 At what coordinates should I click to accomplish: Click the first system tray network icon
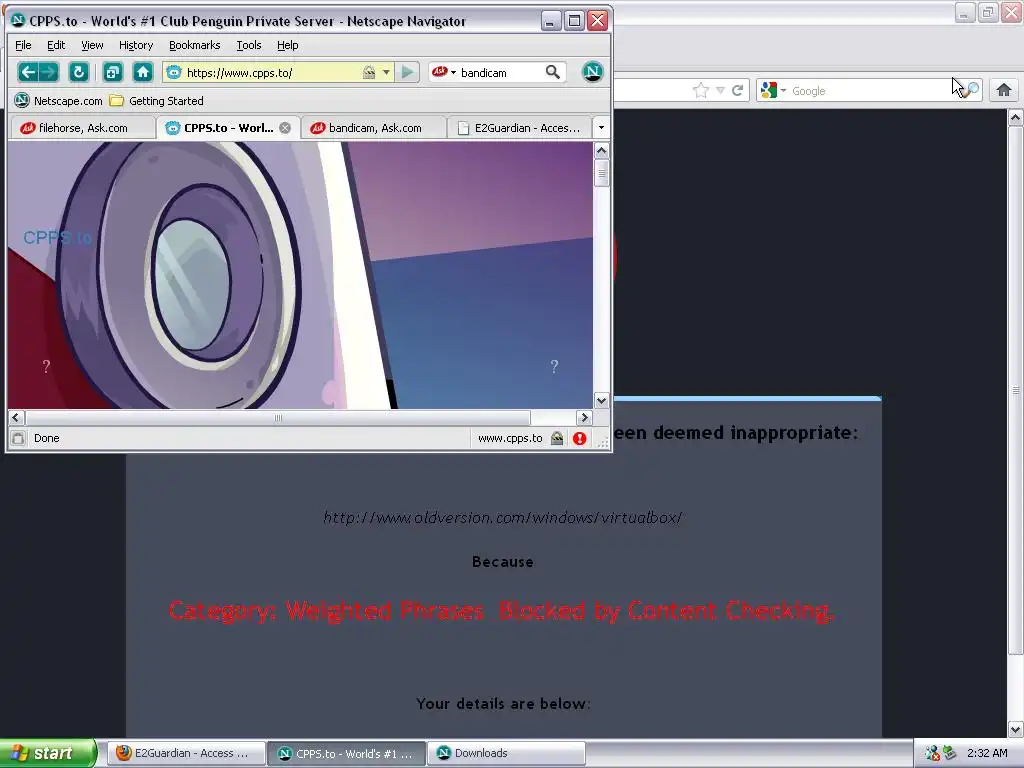932,753
